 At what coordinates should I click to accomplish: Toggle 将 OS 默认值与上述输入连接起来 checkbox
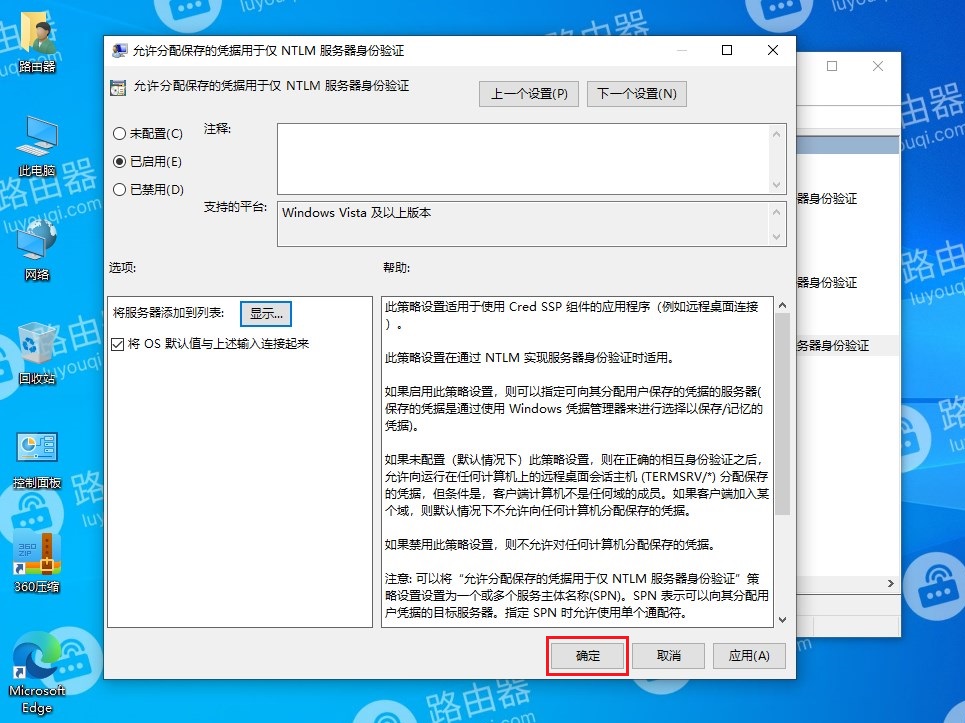tap(118, 344)
